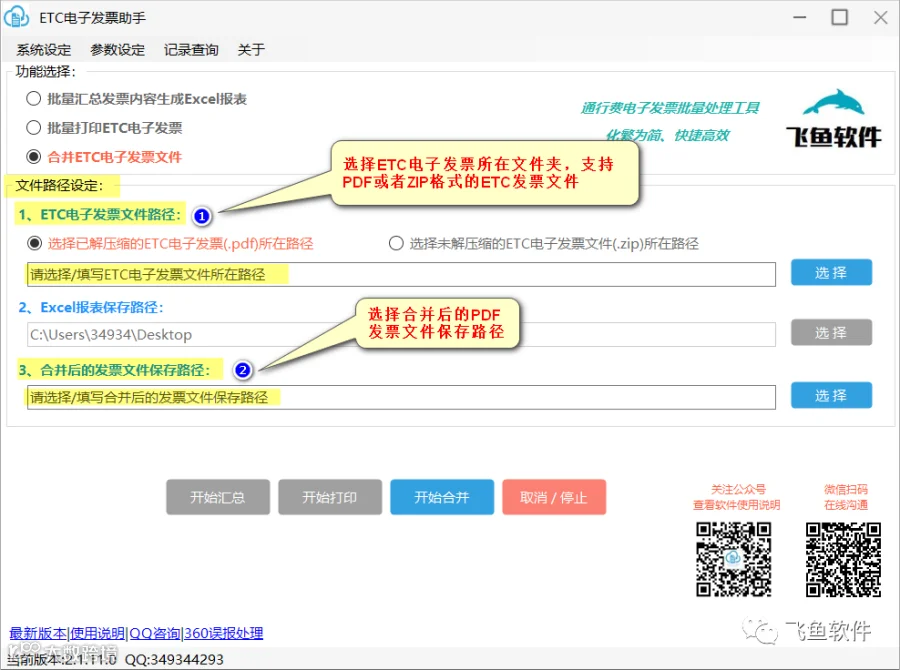This screenshot has width=900, height=670.
Task: Maximize the ETC电子发票助手 window
Action: (x=840, y=17)
